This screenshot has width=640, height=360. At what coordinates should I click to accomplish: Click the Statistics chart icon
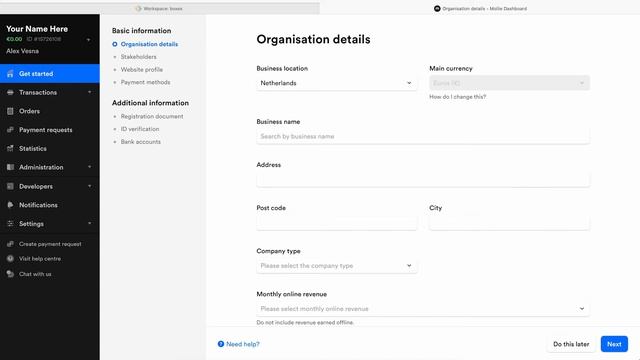(x=10, y=149)
